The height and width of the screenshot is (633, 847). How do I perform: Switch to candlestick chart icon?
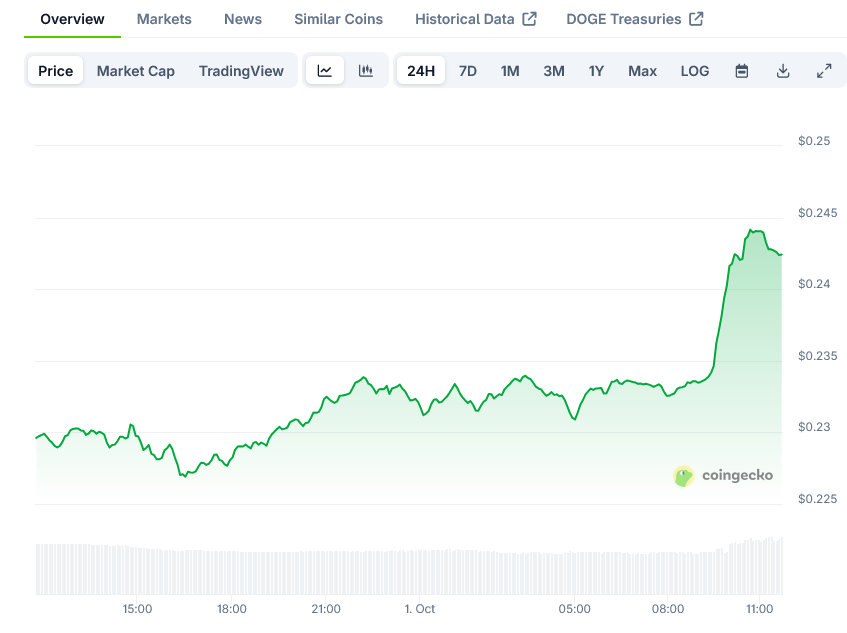(366, 71)
